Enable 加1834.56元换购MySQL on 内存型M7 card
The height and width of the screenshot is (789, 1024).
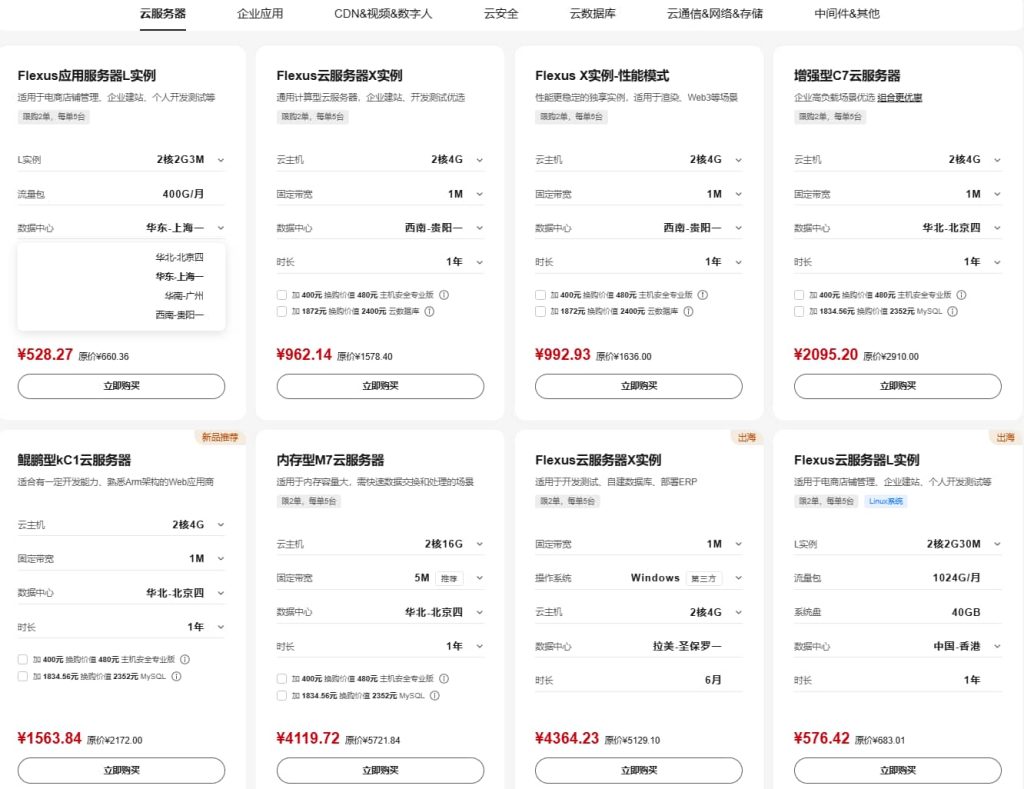click(282, 693)
